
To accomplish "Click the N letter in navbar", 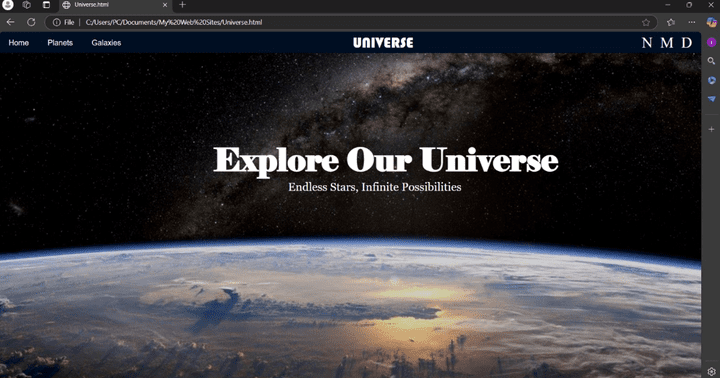I will (647, 43).
